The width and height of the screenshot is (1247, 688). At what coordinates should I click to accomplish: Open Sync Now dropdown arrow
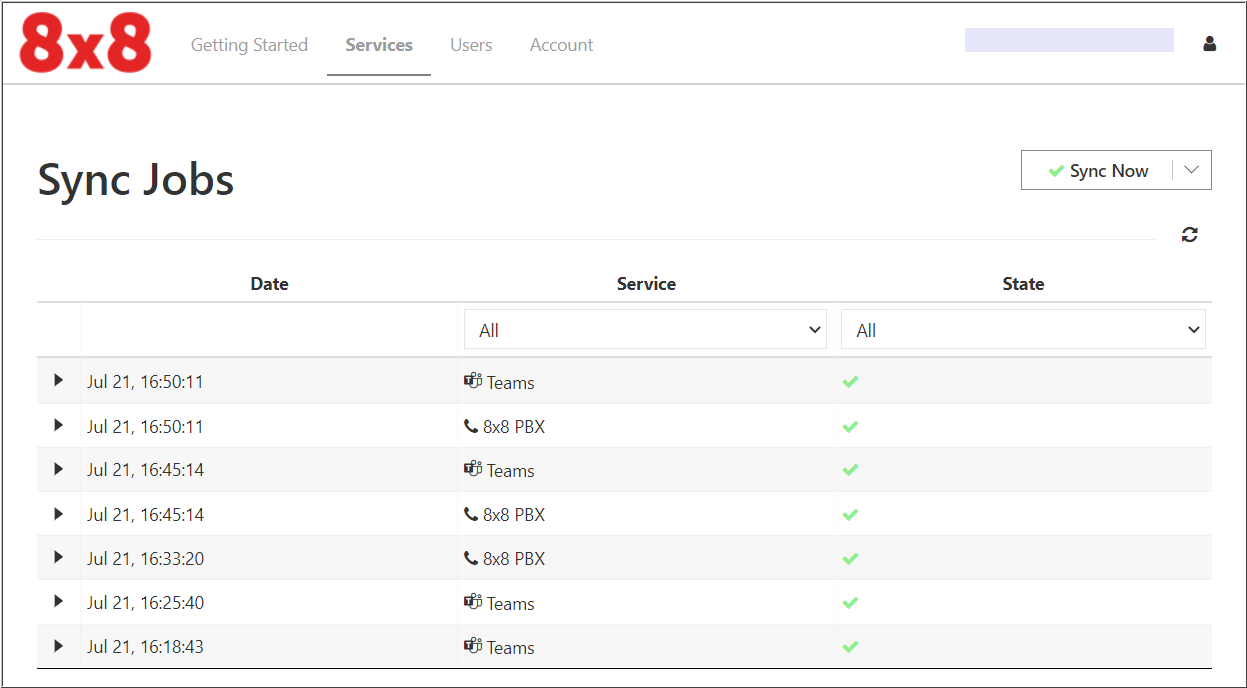(x=1191, y=170)
